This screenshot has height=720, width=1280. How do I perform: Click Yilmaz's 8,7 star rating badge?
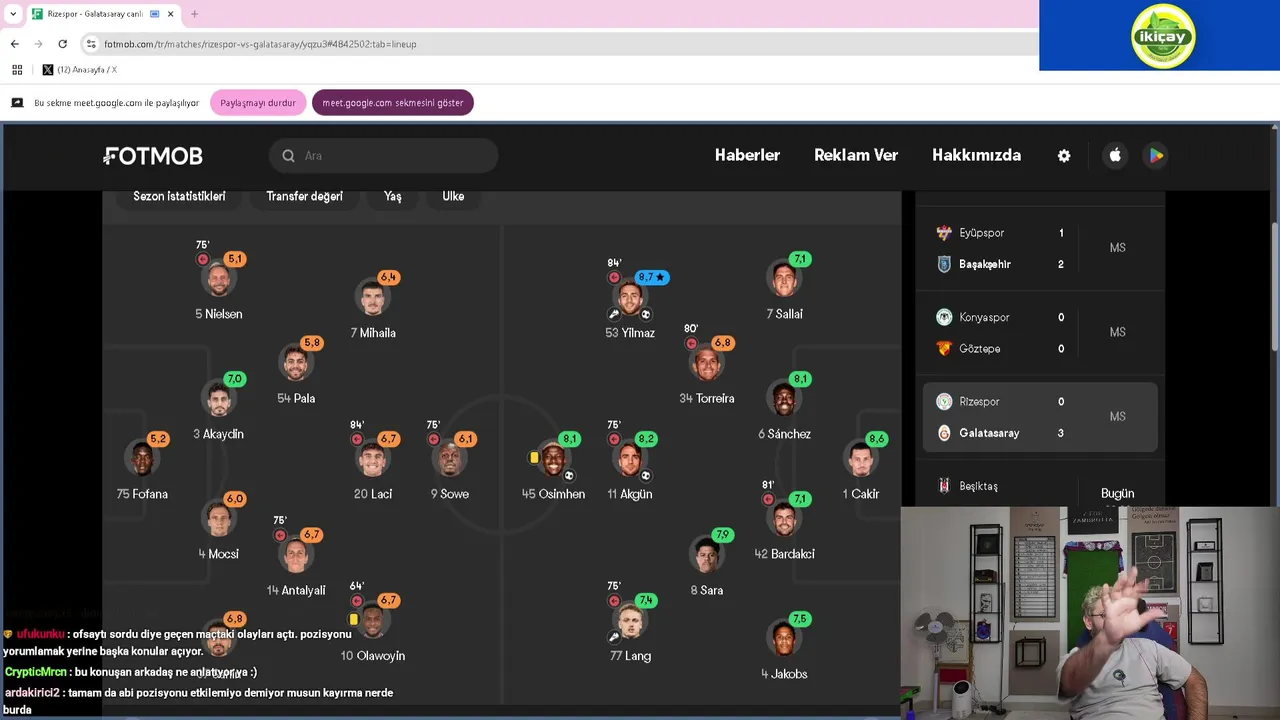coord(652,277)
